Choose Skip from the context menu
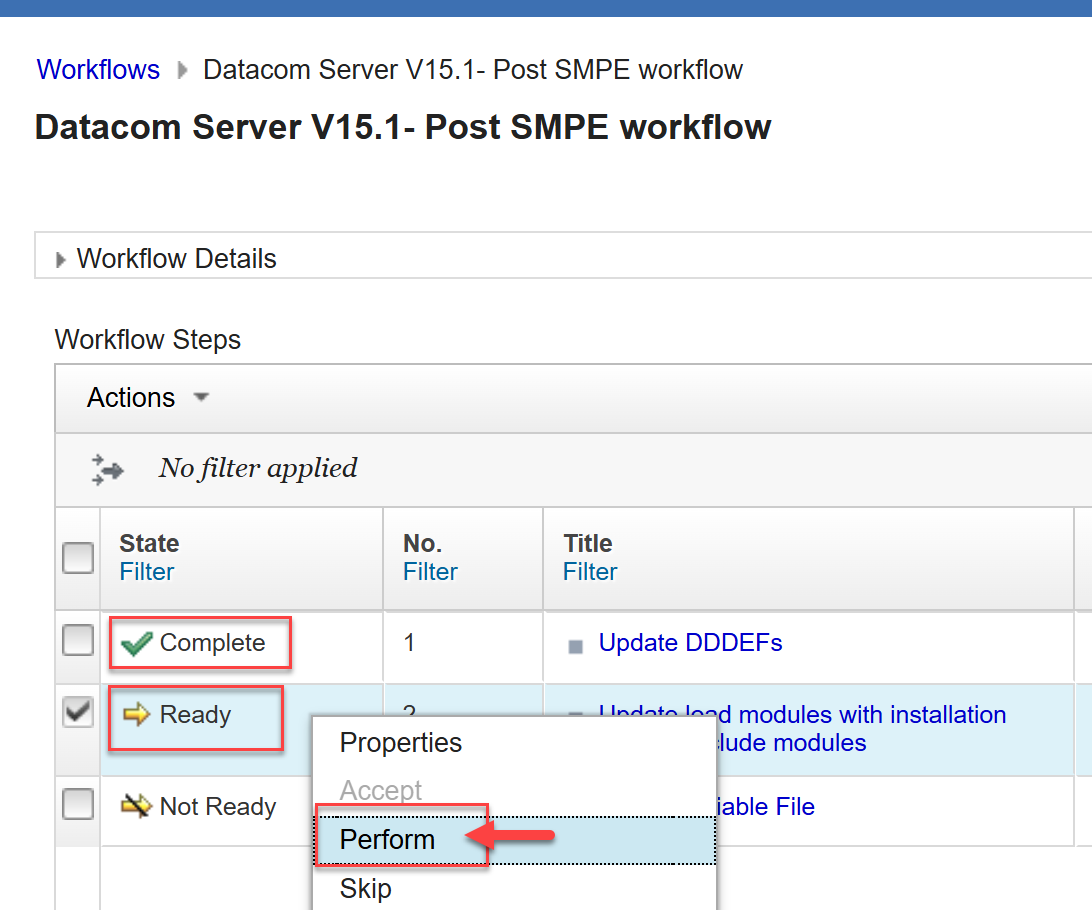Screen dimensions: 1092x910 (x=365, y=888)
